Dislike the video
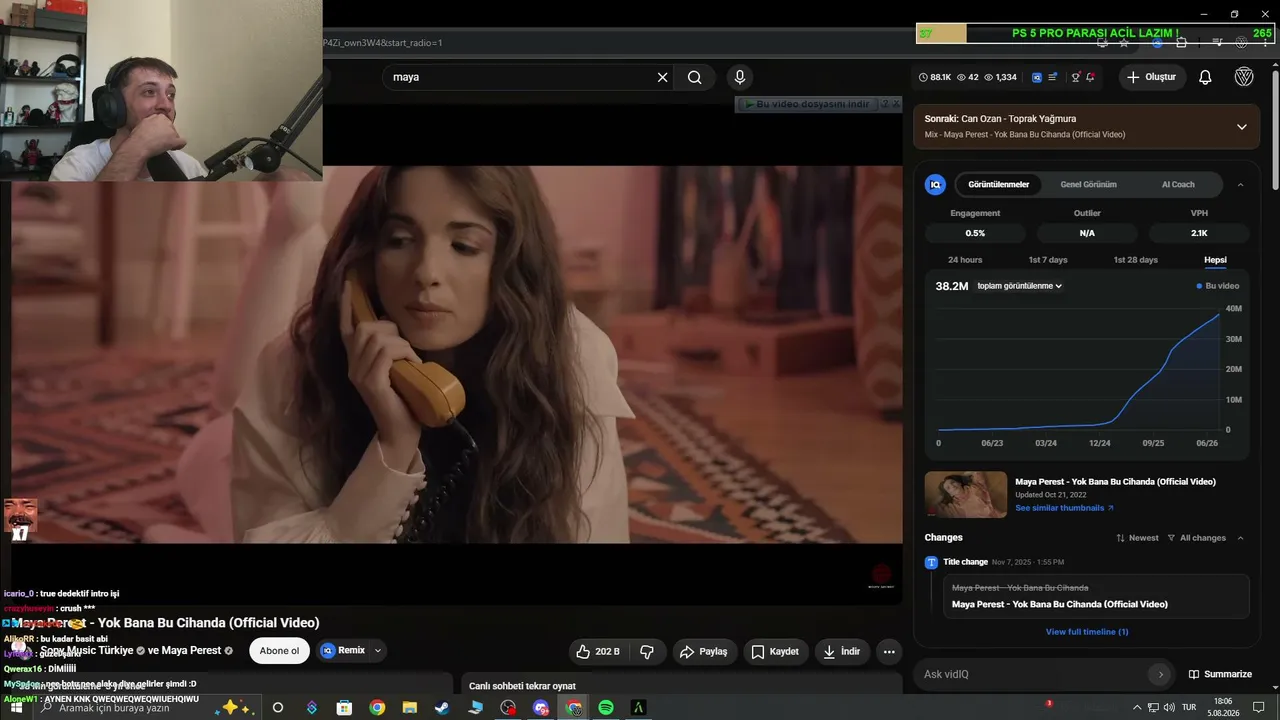Screen dimensions: 1280x720 point(647,651)
